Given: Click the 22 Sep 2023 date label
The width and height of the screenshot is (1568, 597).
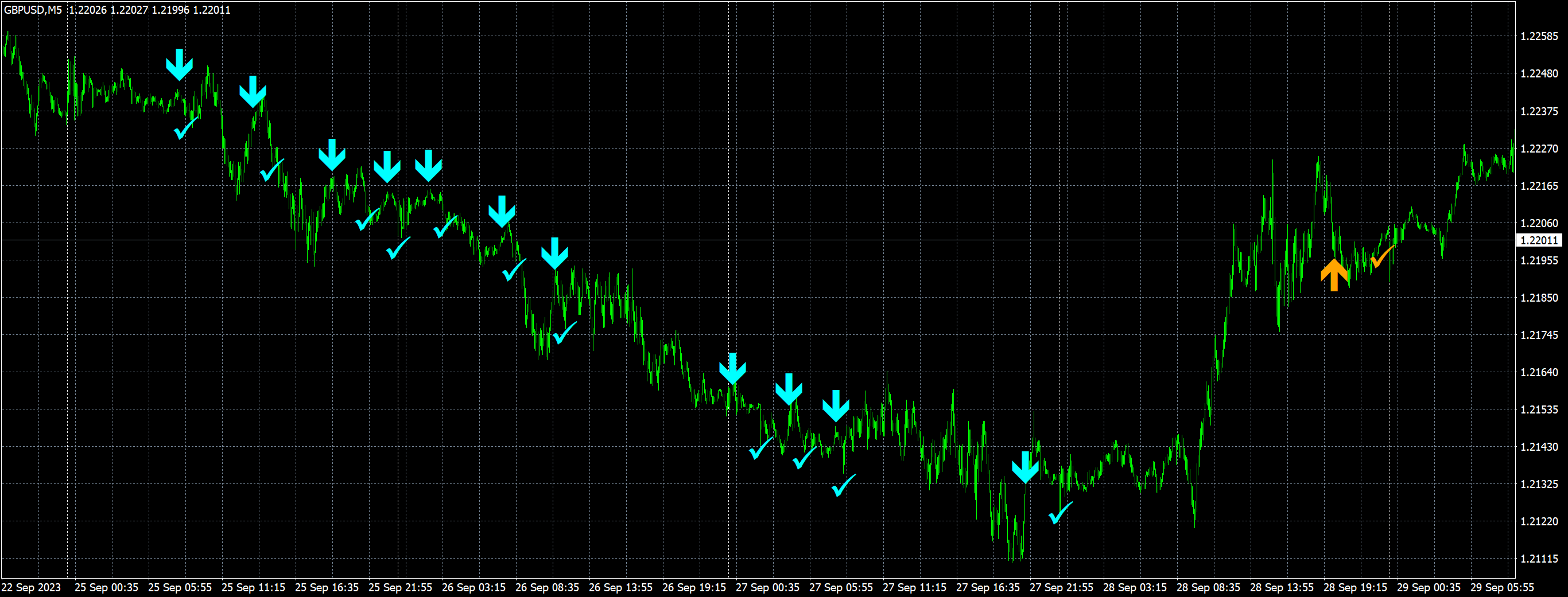Looking at the screenshot, I should click(x=31, y=587).
